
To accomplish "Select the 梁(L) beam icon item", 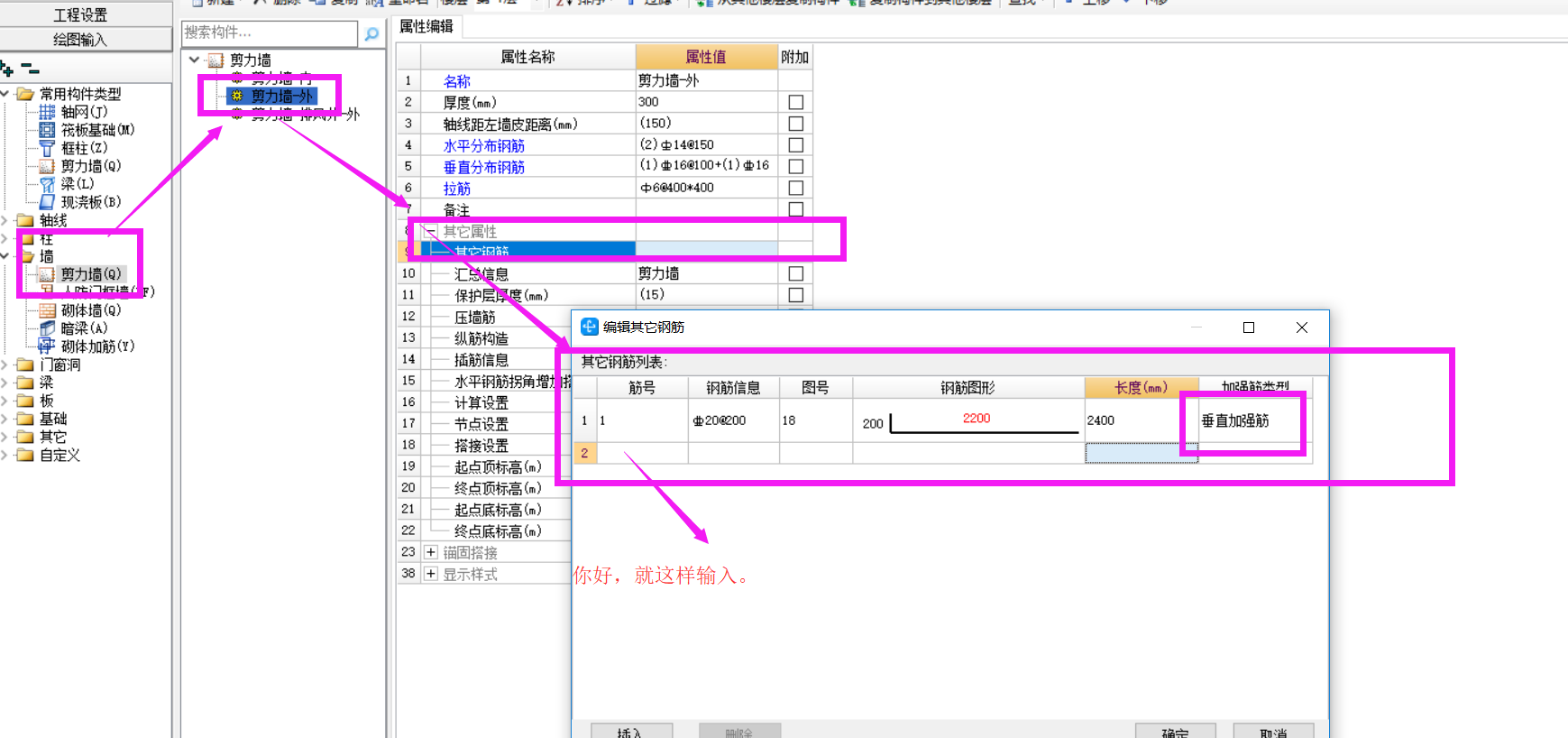I will coord(47,184).
